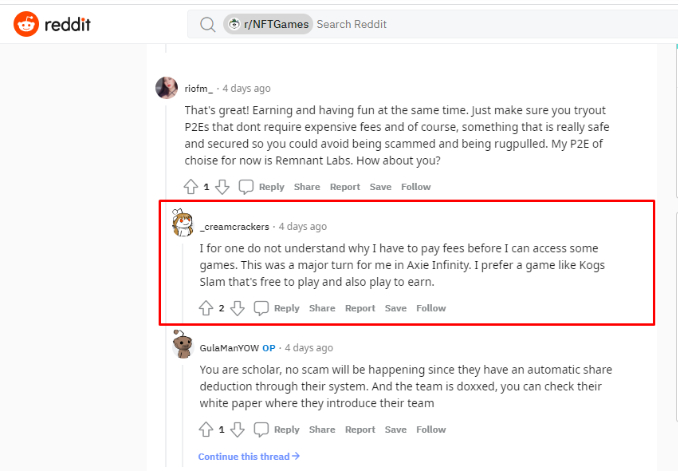Open GulaManYOW's avatar image
The image size is (679, 471).
coord(182,346)
